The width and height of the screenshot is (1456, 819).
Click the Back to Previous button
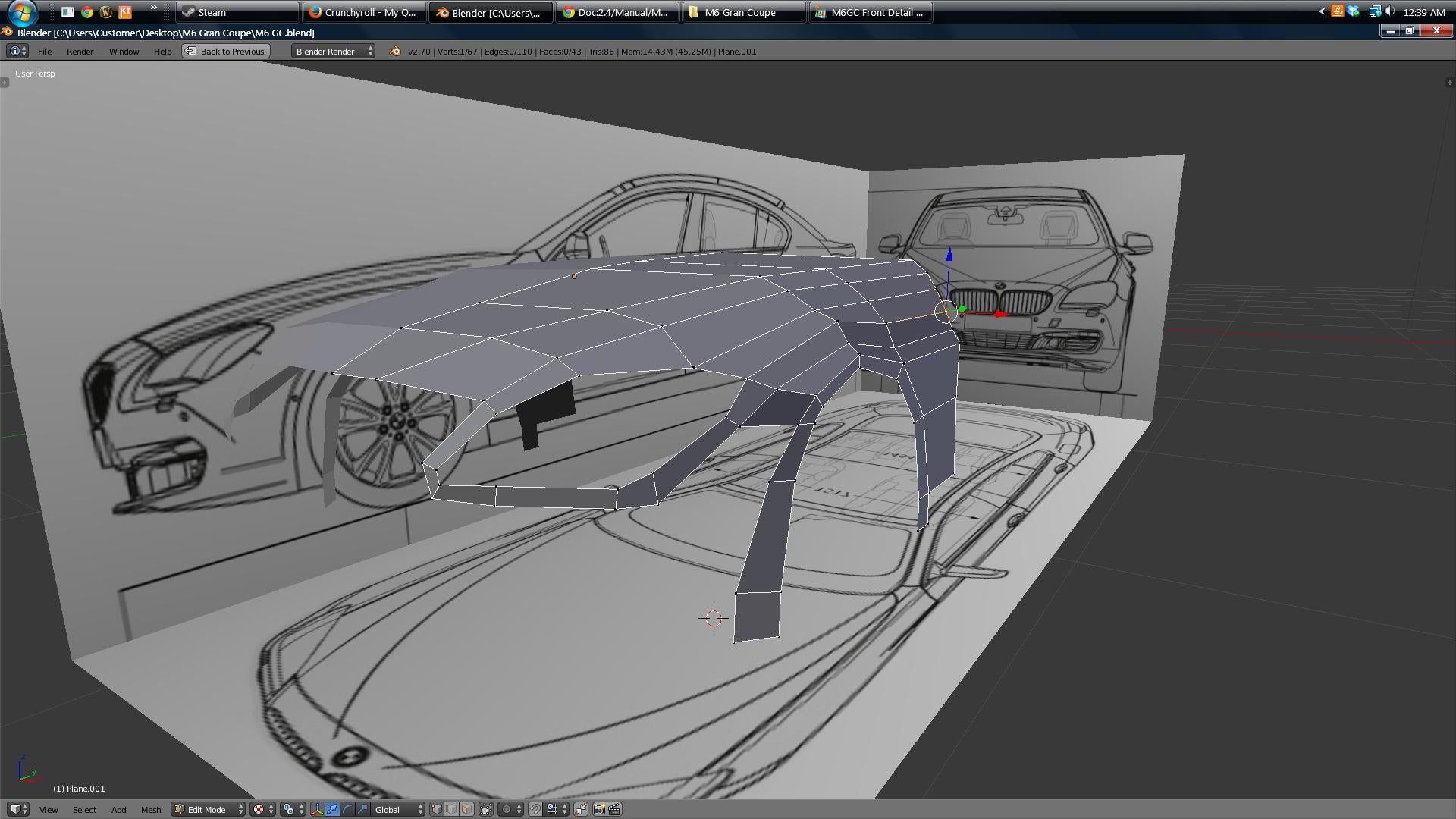(x=226, y=51)
